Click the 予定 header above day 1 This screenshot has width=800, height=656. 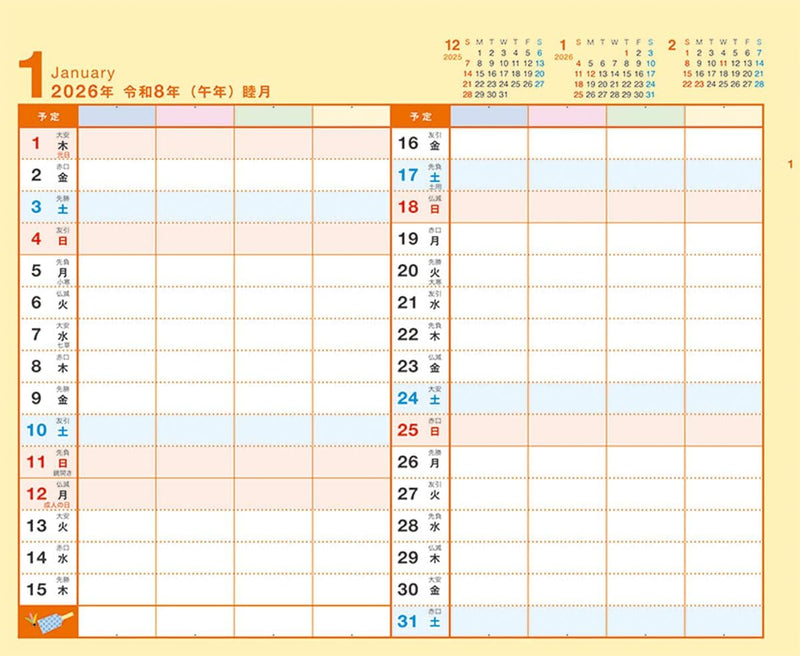[x=48, y=116]
